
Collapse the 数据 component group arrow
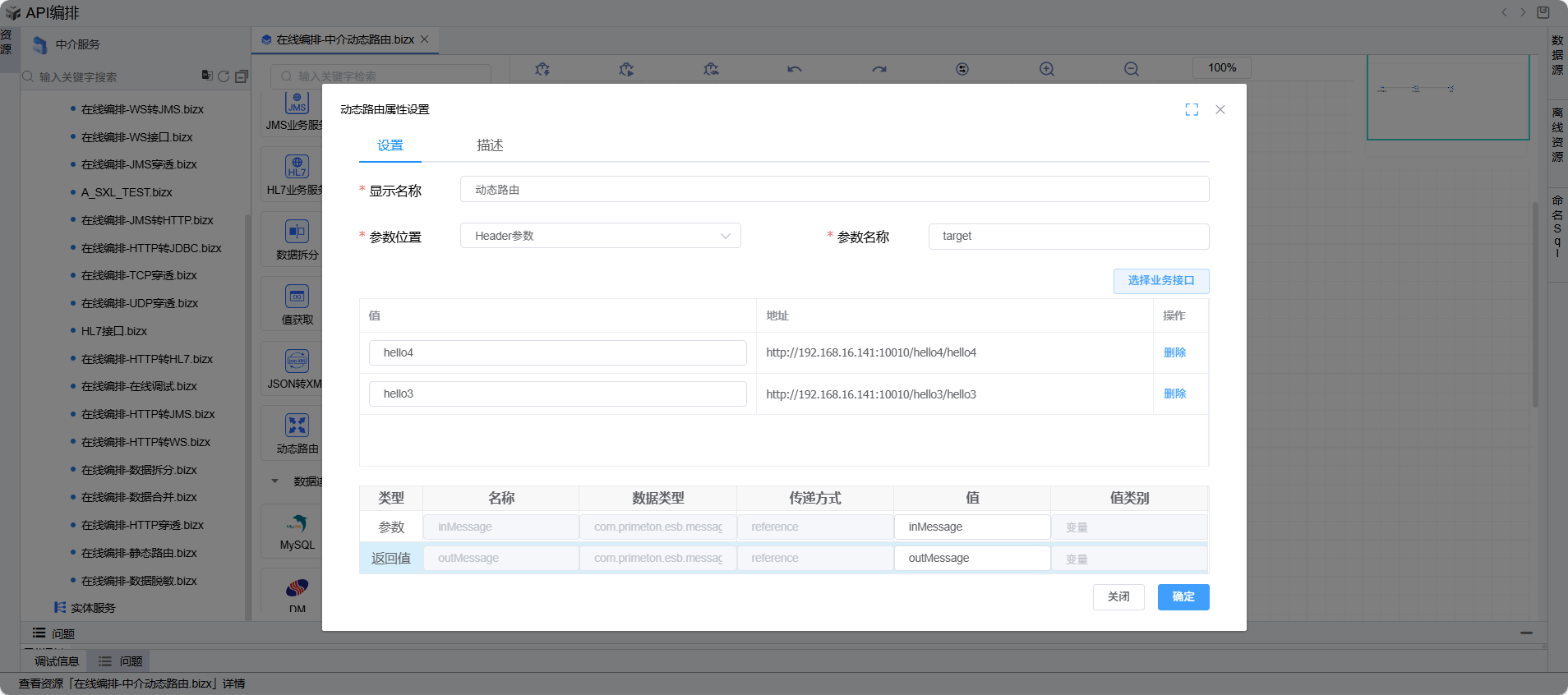tap(275, 481)
